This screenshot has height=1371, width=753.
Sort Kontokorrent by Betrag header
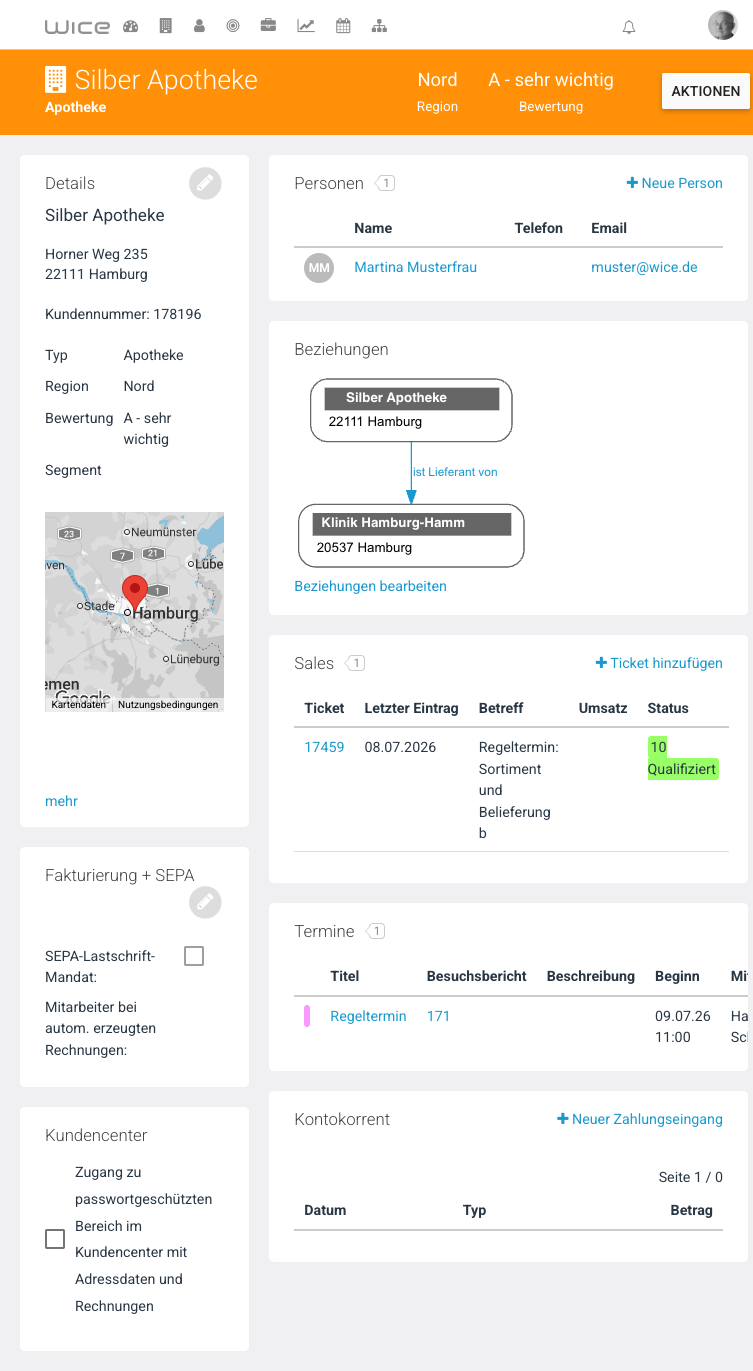coord(691,1210)
